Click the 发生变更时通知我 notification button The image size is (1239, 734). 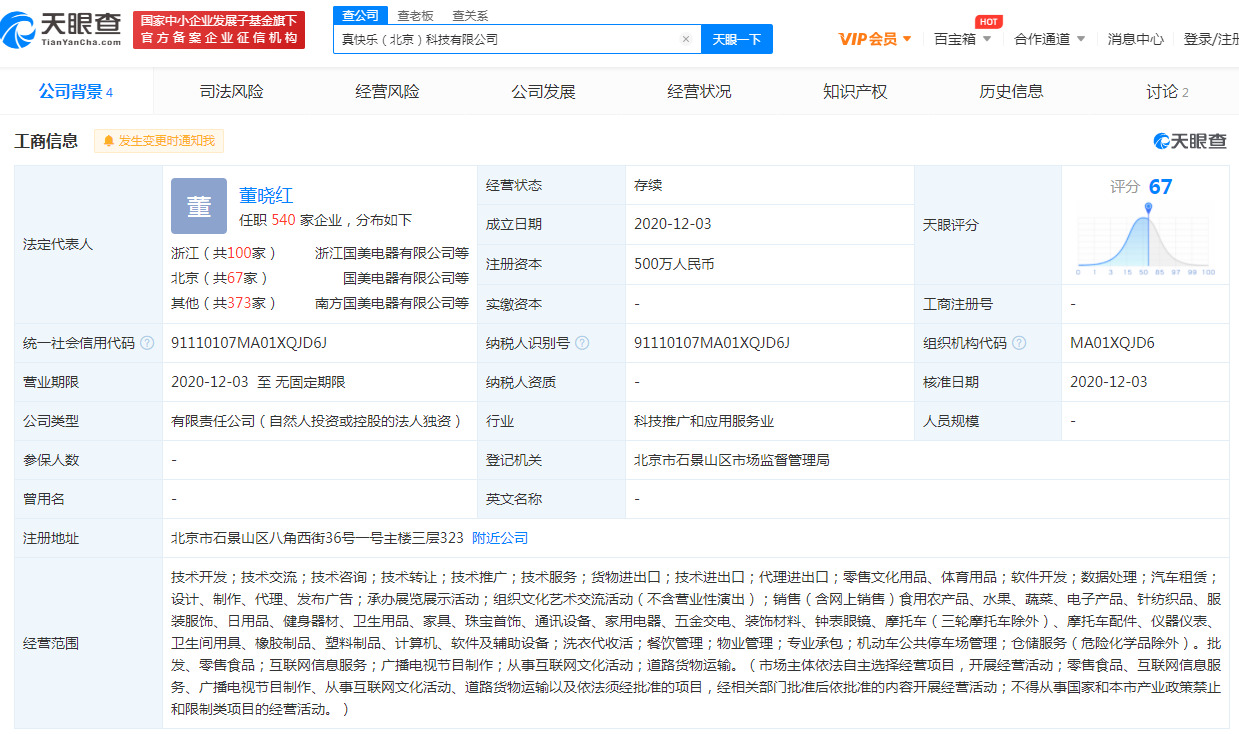[159, 141]
